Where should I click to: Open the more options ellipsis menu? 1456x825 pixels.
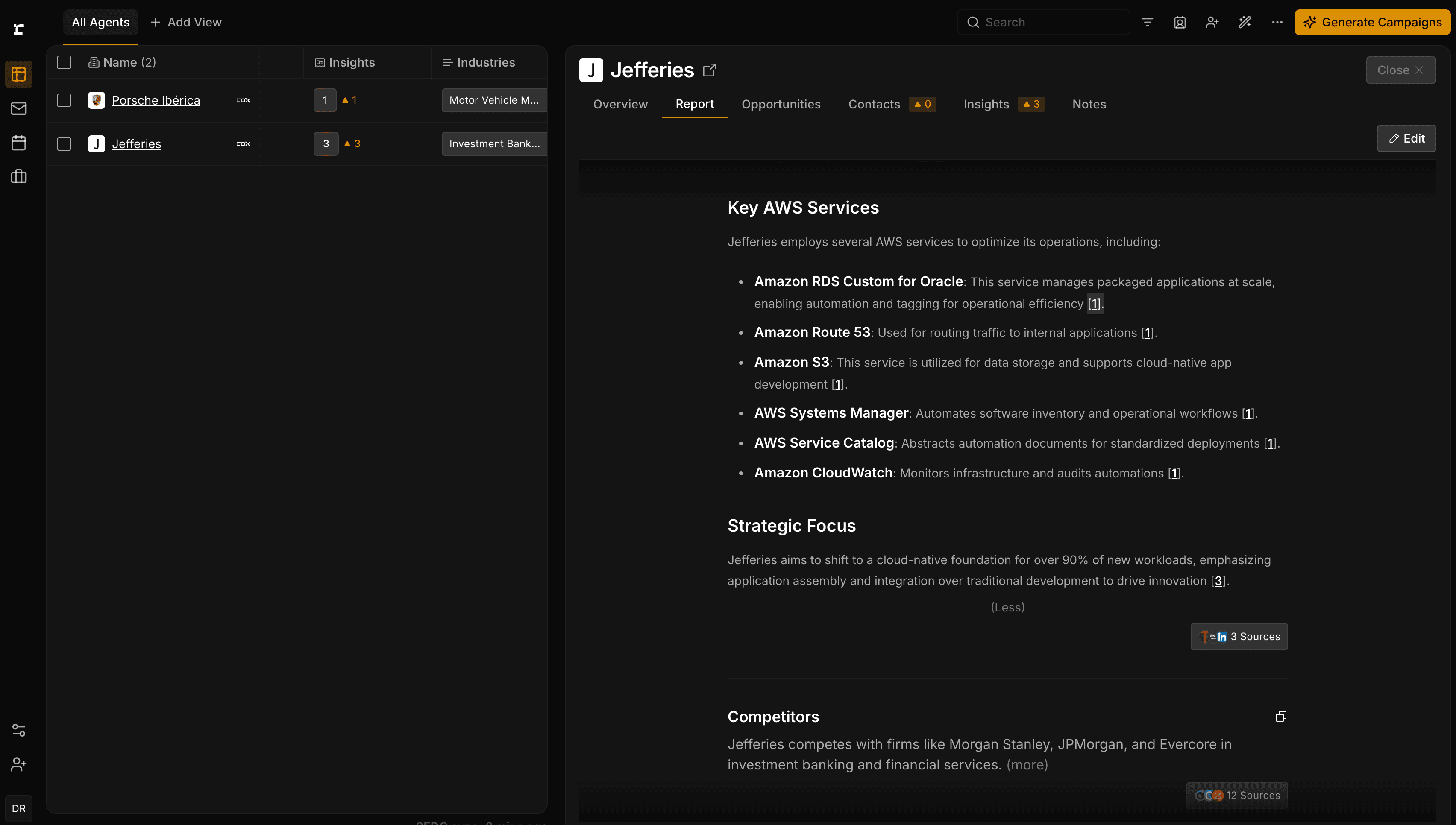point(1277,22)
